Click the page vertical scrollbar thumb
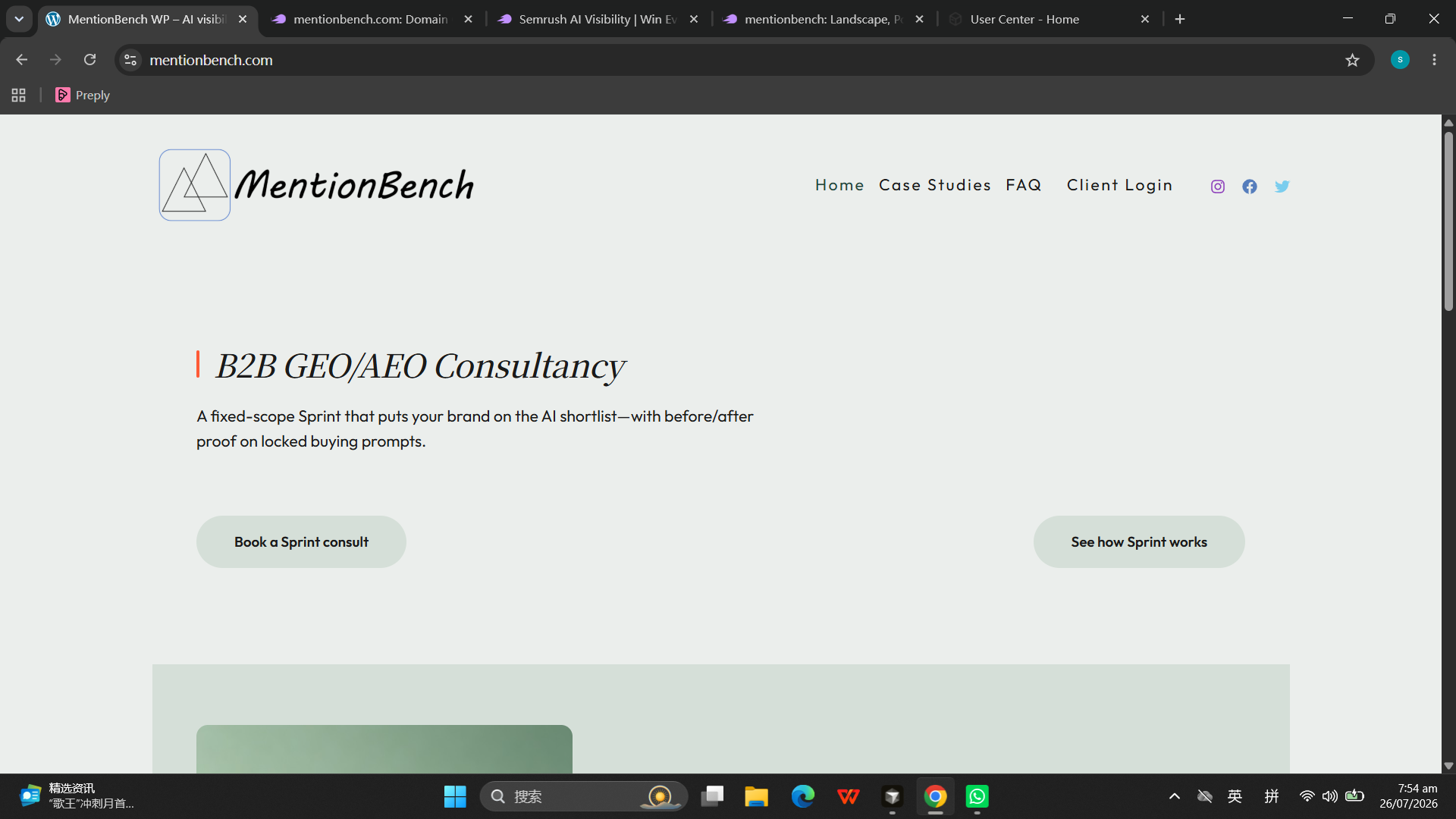The height and width of the screenshot is (819, 1456). click(1448, 221)
